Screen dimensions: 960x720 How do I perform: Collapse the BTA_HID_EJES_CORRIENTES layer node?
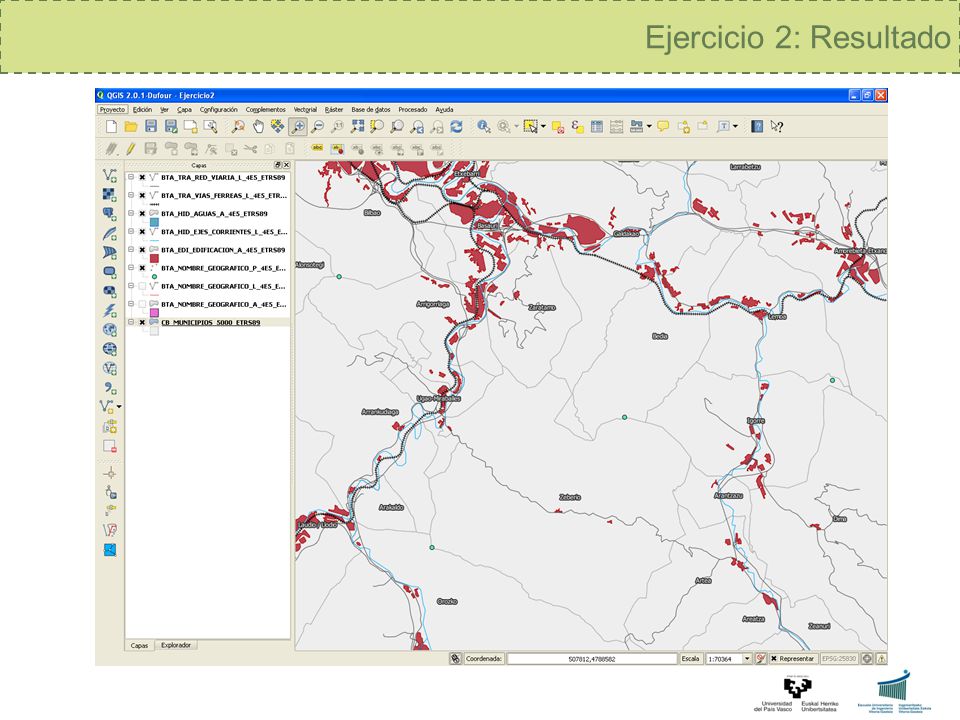(131, 232)
